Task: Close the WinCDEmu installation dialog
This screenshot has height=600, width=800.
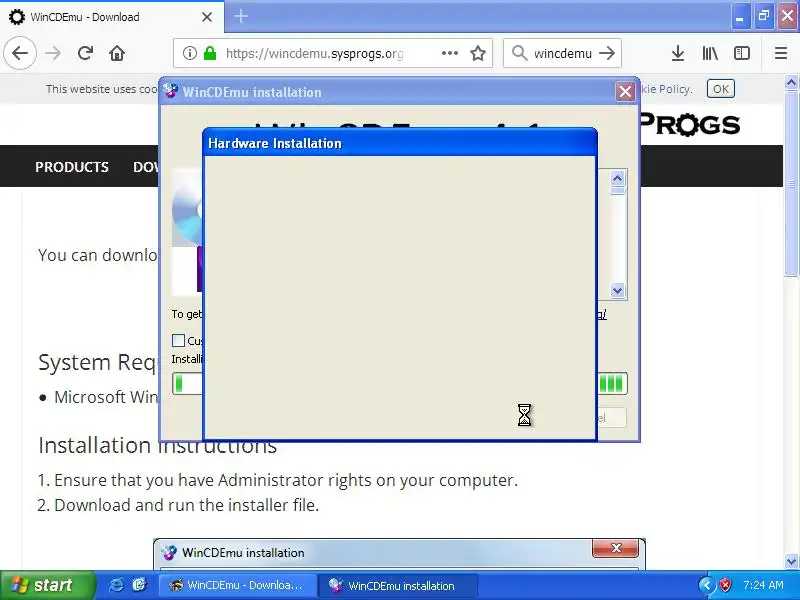Action: coord(625,92)
